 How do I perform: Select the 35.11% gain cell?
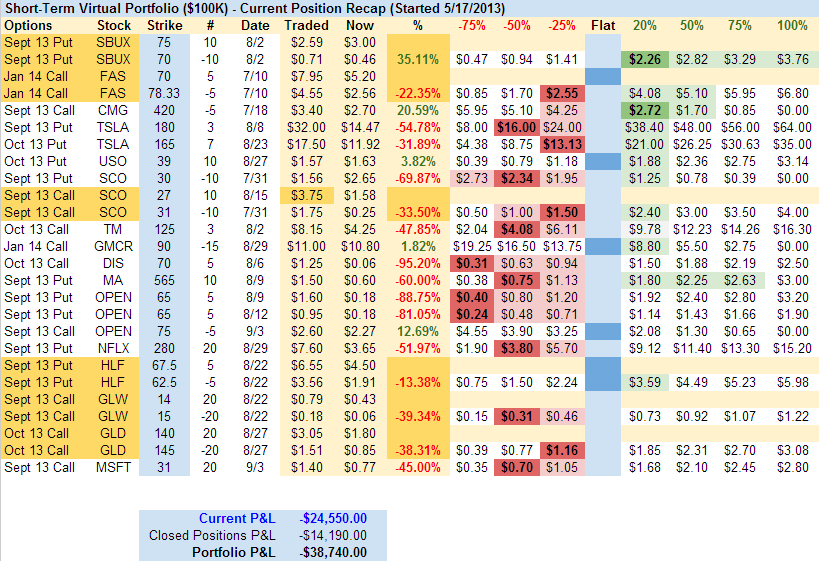coord(418,59)
